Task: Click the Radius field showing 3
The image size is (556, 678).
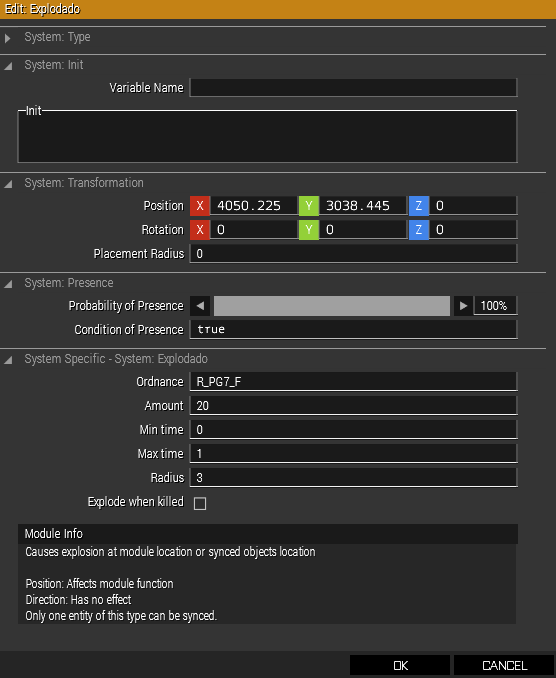Action: (x=353, y=478)
